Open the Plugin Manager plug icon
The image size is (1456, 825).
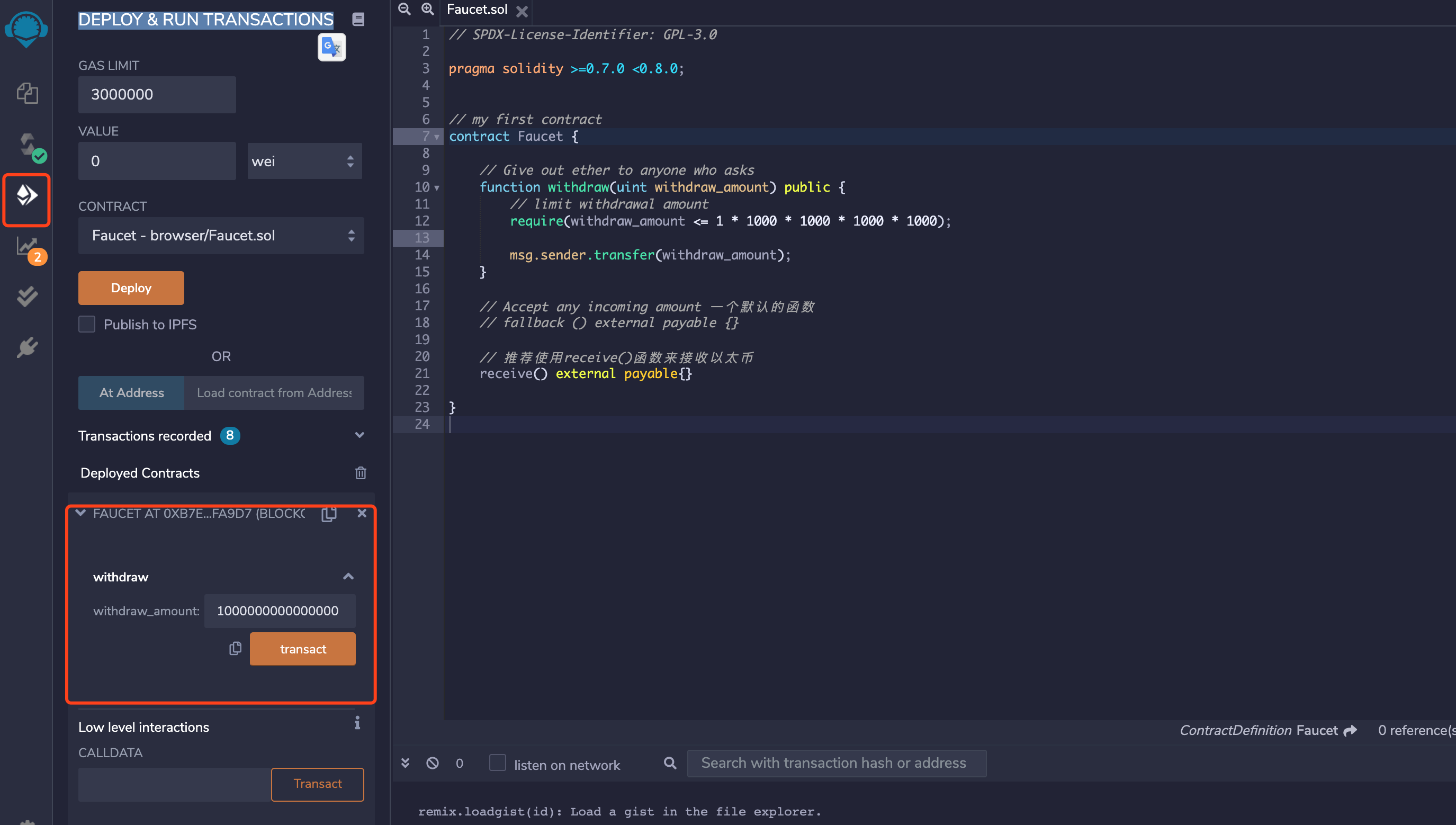pos(26,347)
